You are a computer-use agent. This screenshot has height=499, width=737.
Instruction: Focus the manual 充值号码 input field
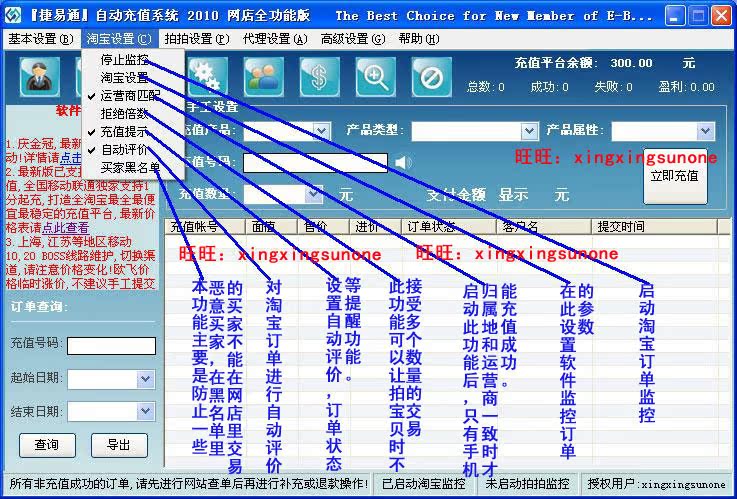[315, 163]
